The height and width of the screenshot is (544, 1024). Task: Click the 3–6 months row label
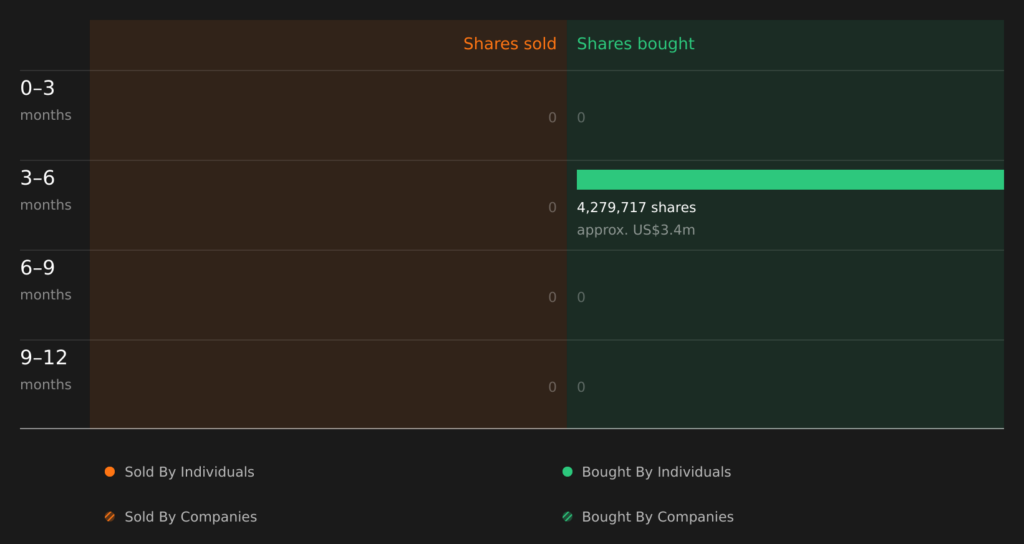coord(45,190)
